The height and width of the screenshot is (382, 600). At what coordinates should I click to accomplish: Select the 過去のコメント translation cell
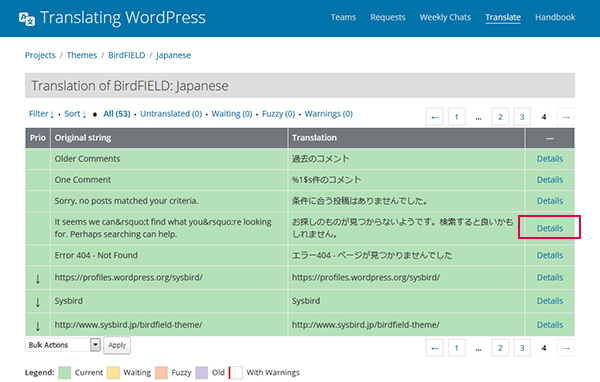pyautogui.click(x=406, y=159)
